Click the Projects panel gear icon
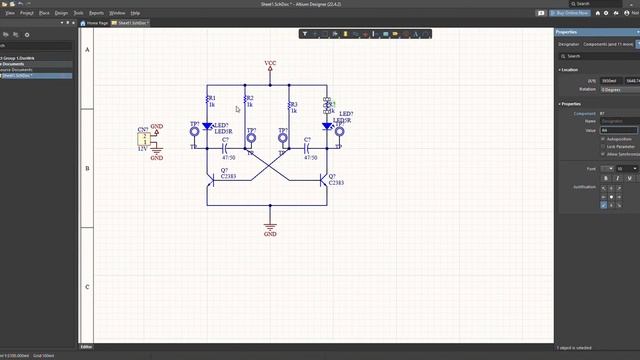The image size is (640, 360). [x=27, y=35]
